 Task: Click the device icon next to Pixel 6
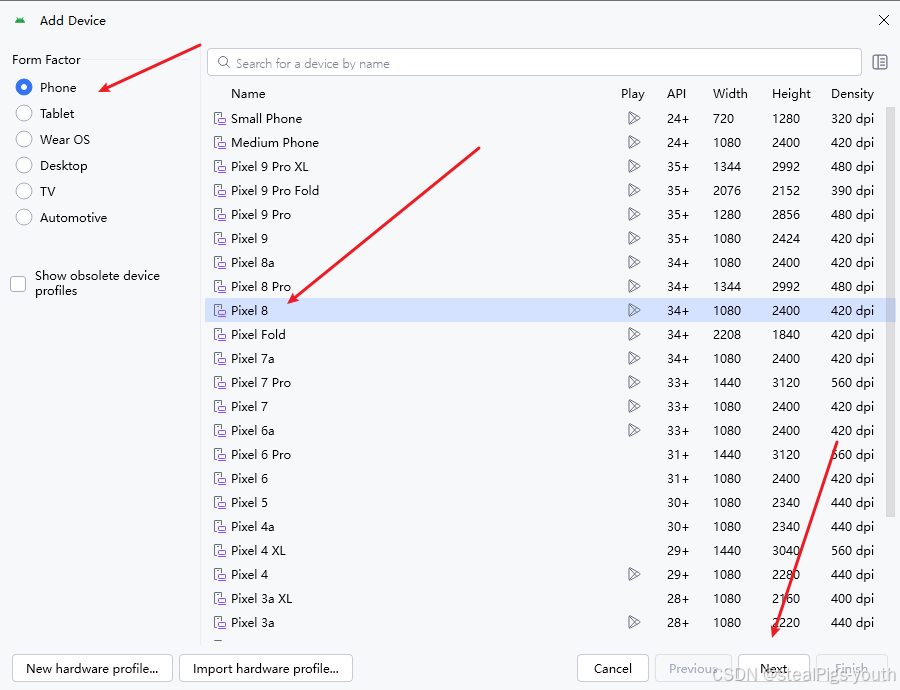click(220, 479)
